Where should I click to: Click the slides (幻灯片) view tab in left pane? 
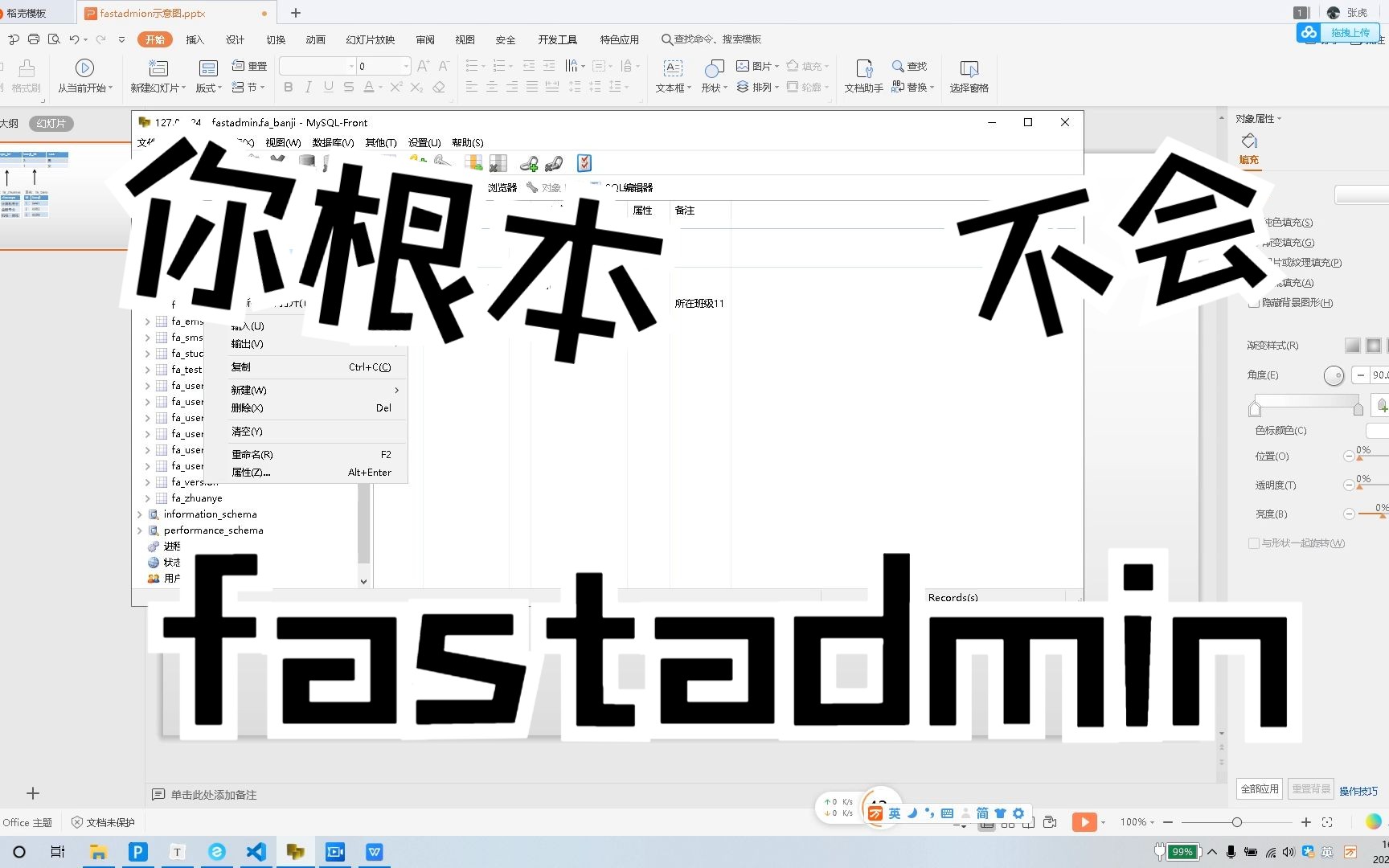(51, 123)
